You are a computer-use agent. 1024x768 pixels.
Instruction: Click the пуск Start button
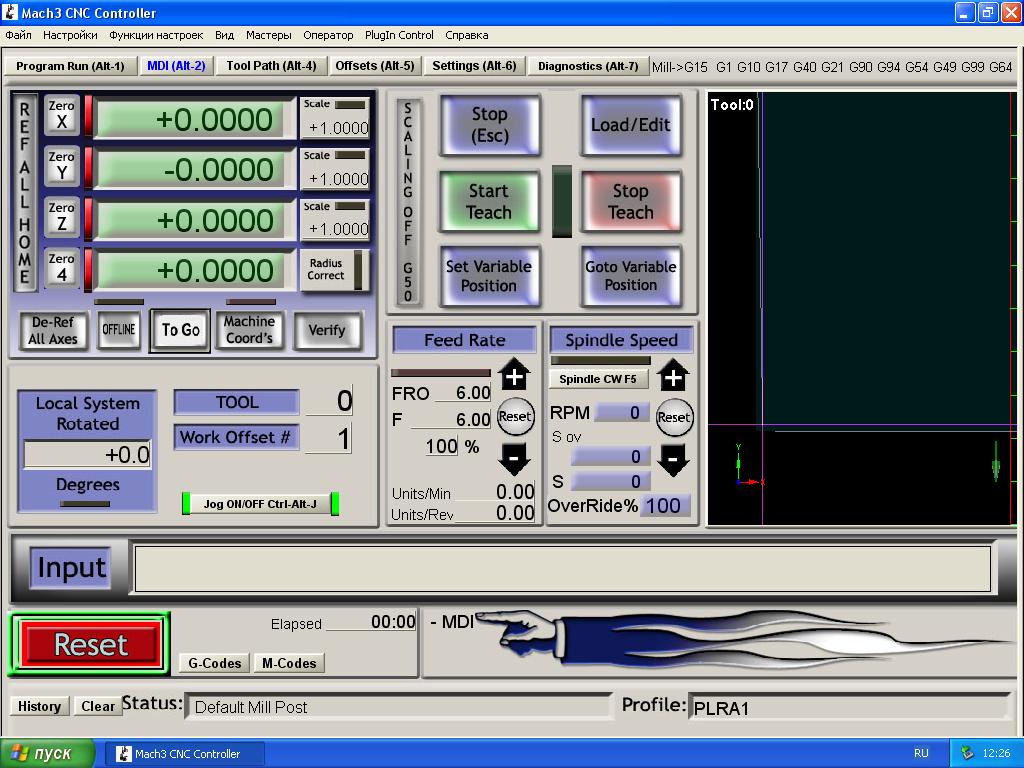pyautogui.click(x=47, y=754)
